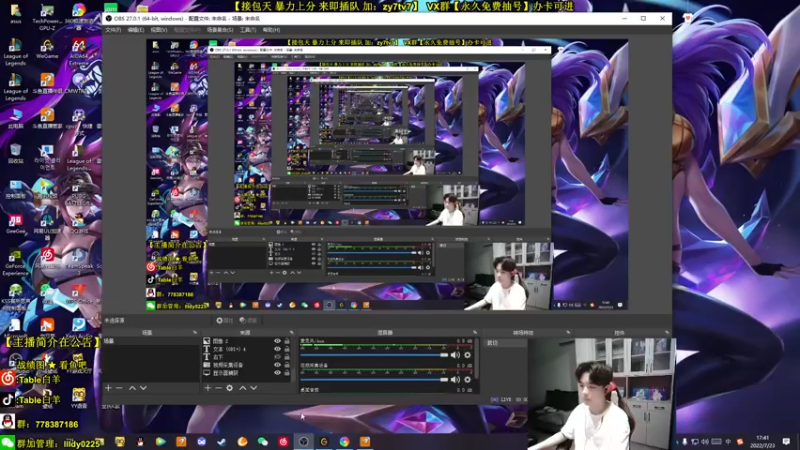Open 视图(V) menu in OBS
800x450 pixels.
[x=159, y=30]
